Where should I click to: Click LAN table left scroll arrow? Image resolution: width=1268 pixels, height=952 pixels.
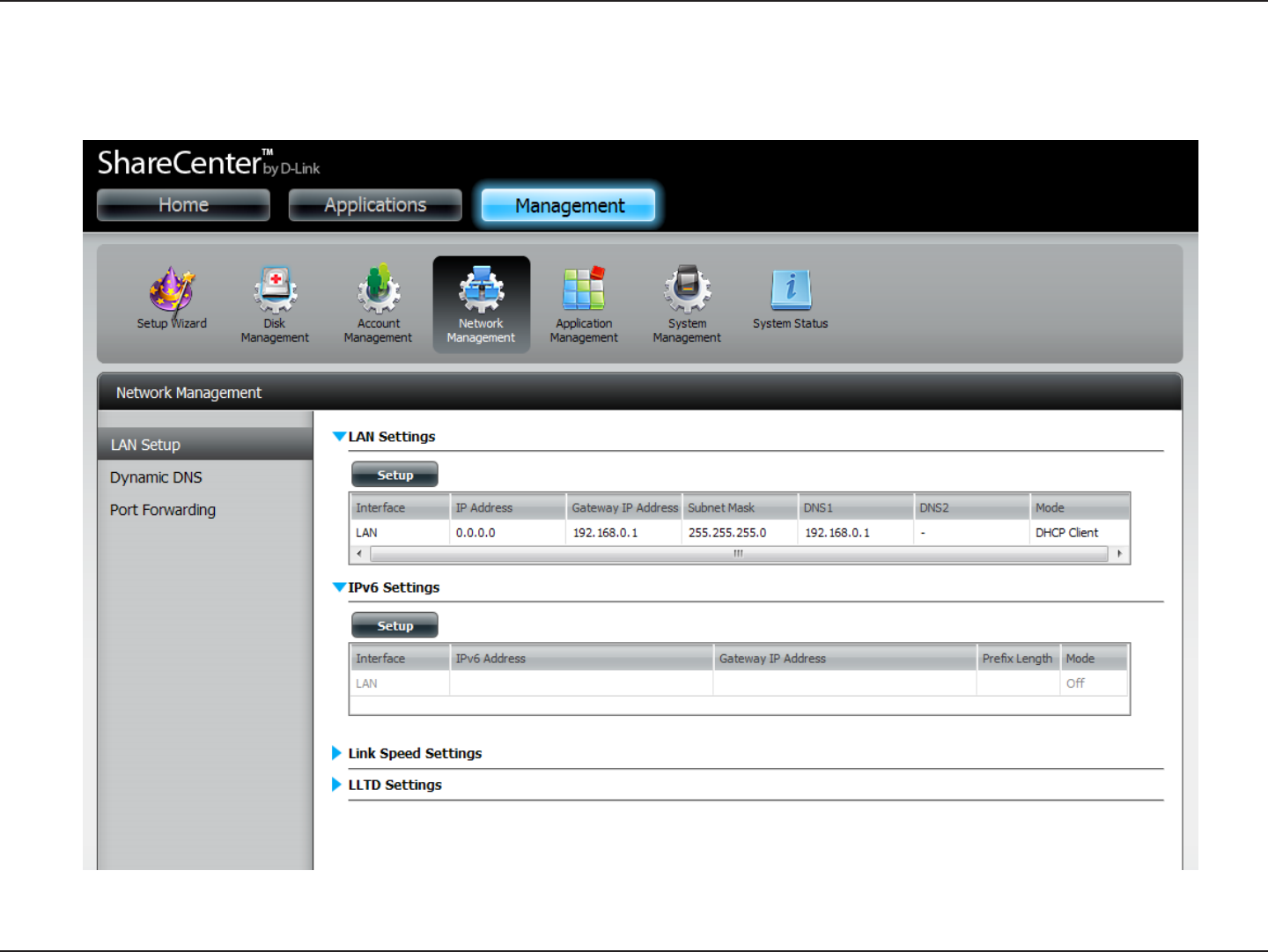pos(359,554)
